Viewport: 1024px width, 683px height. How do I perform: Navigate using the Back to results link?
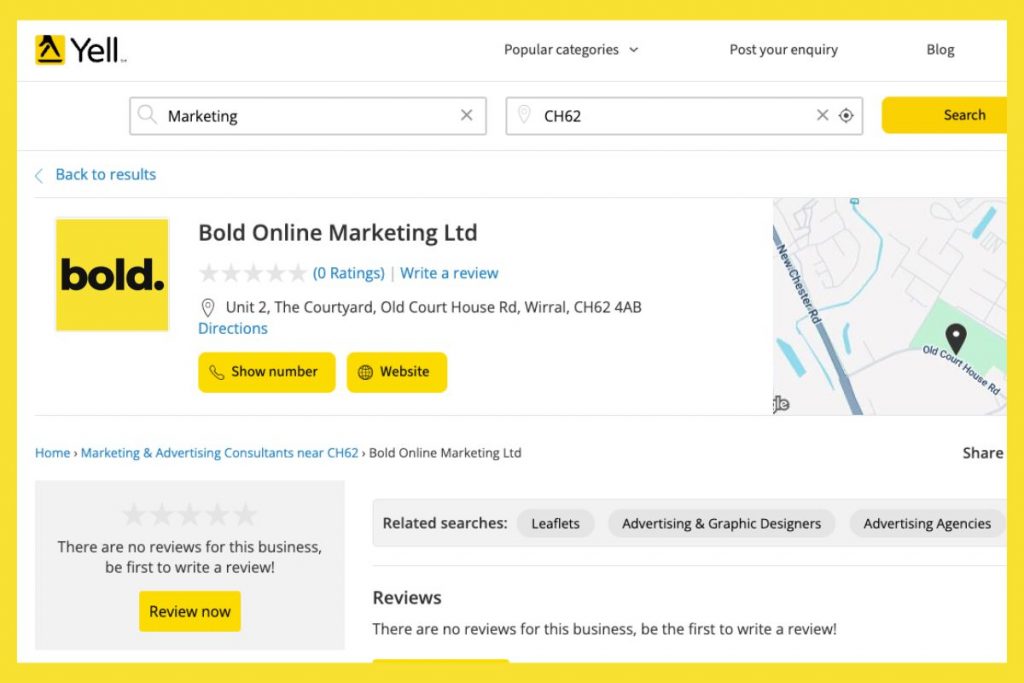106,174
